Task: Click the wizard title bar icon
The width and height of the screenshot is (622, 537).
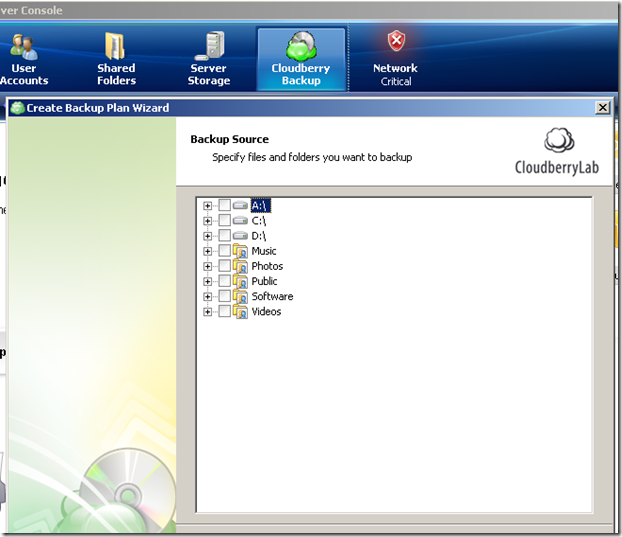Action: click(17, 108)
